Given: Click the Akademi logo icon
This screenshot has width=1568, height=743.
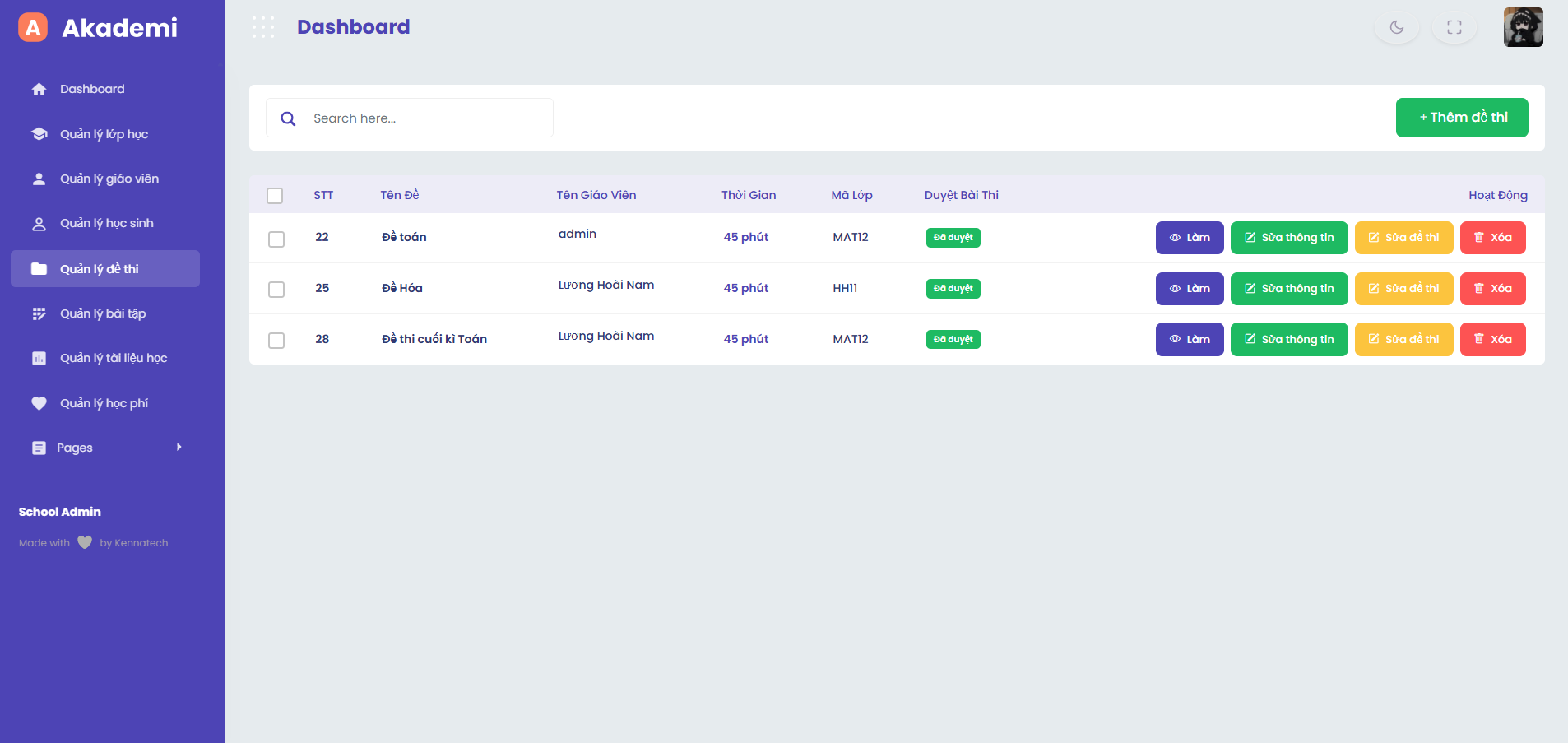Looking at the screenshot, I should [x=33, y=27].
